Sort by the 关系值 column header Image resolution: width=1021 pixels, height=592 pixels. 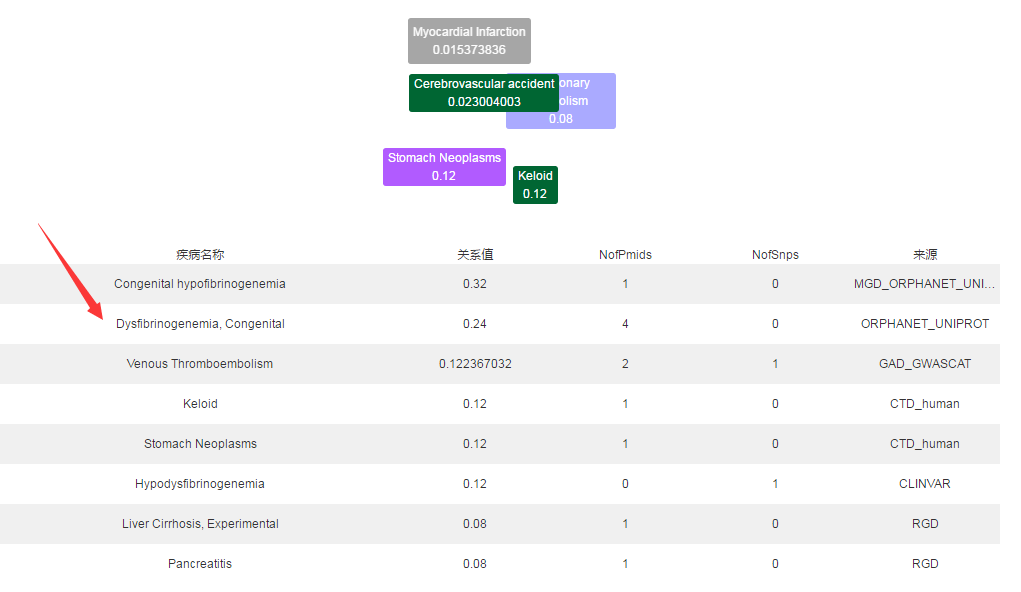475,255
